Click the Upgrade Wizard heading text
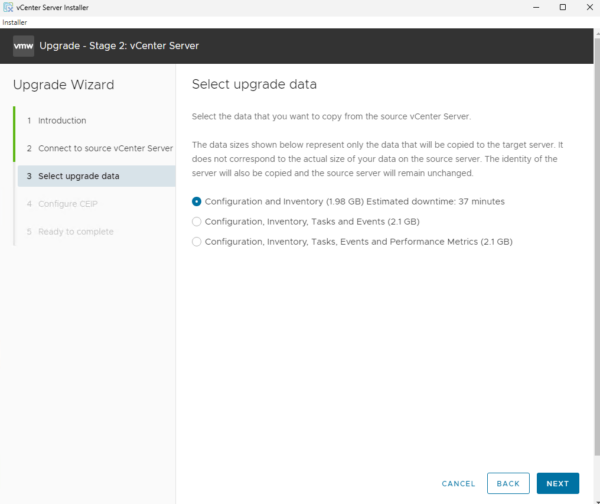This screenshot has height=504, width=600. point(64,85)
